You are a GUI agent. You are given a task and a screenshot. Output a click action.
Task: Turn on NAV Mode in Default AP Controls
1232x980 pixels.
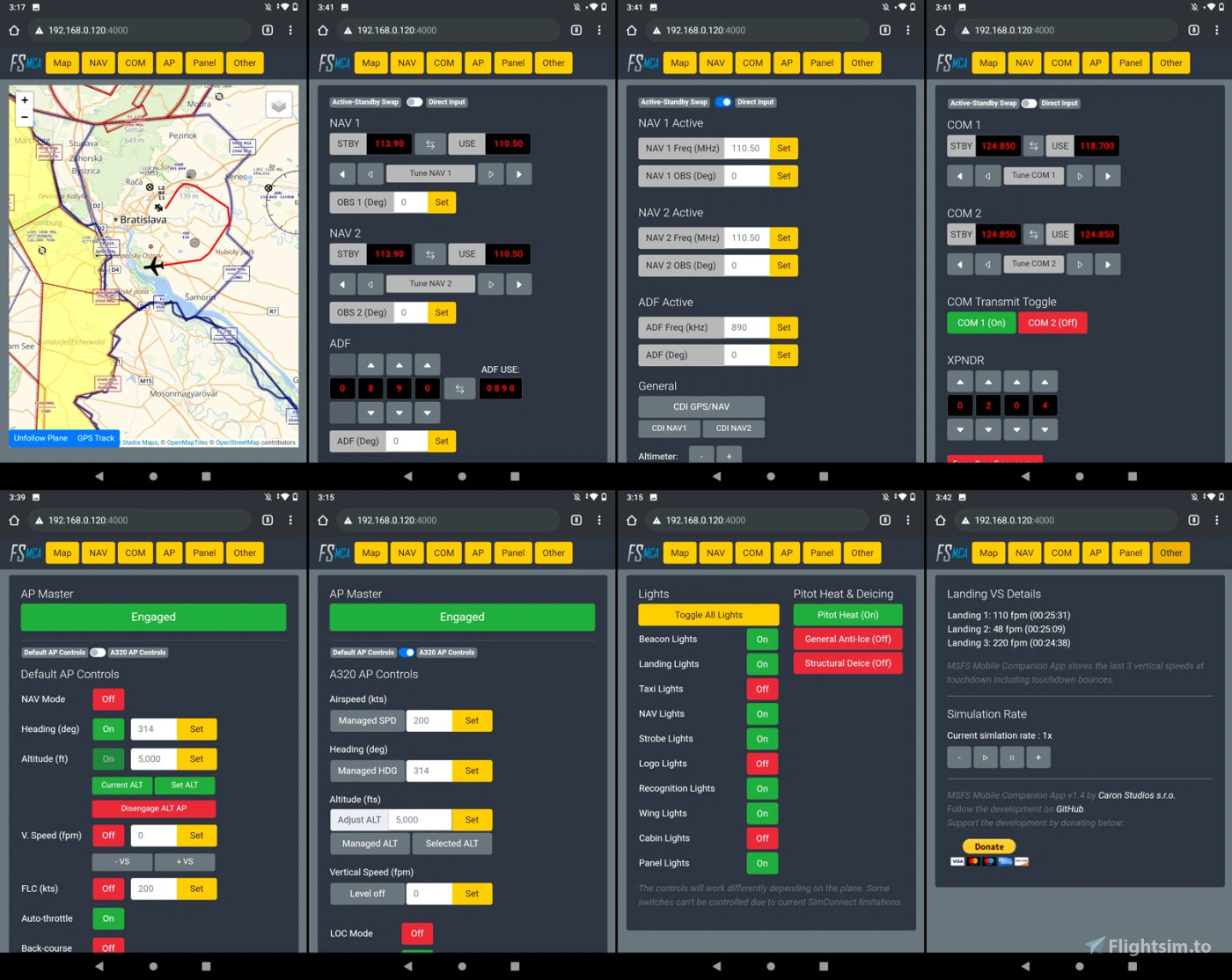click(x=108, y=699)
